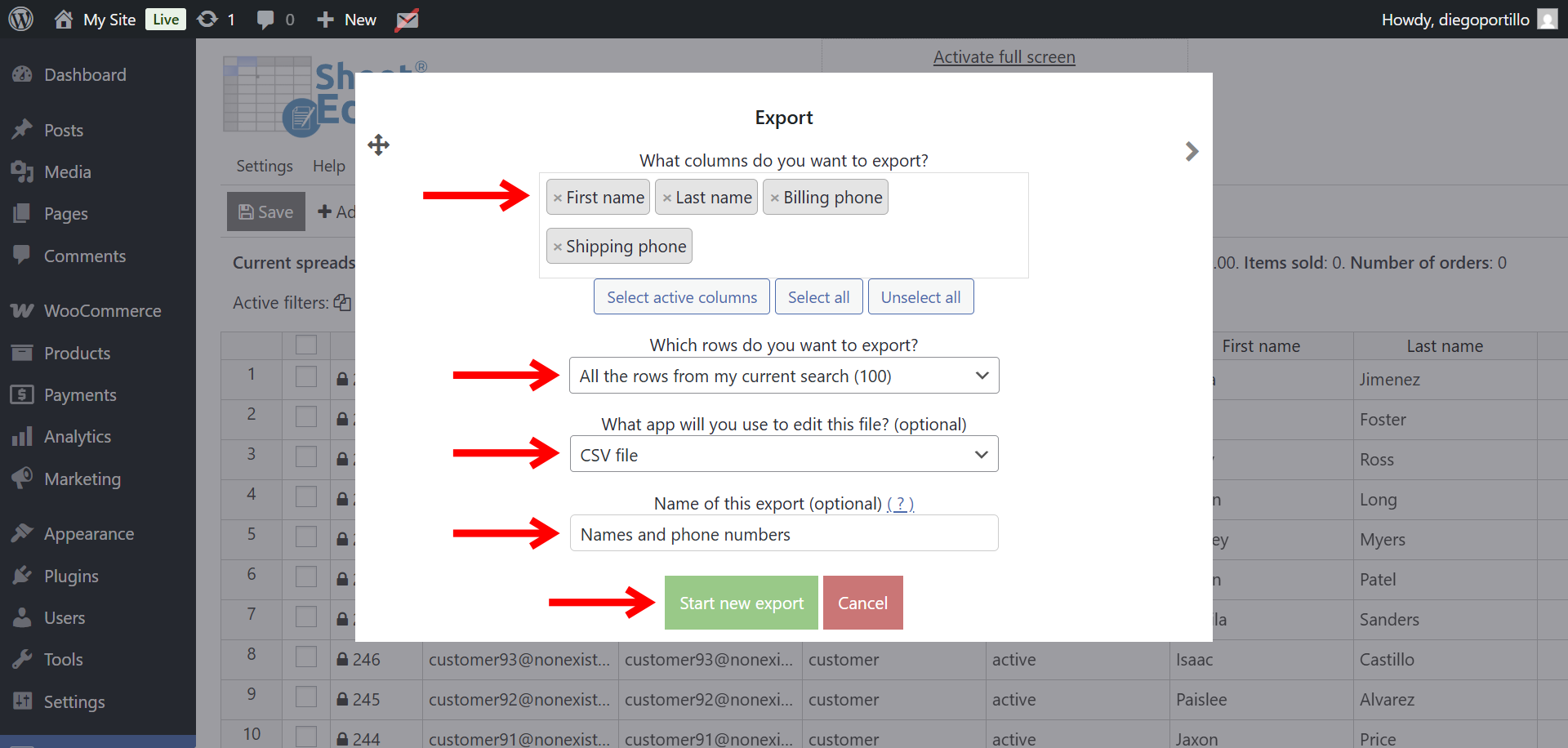Click the export name input field

point(783,533)
